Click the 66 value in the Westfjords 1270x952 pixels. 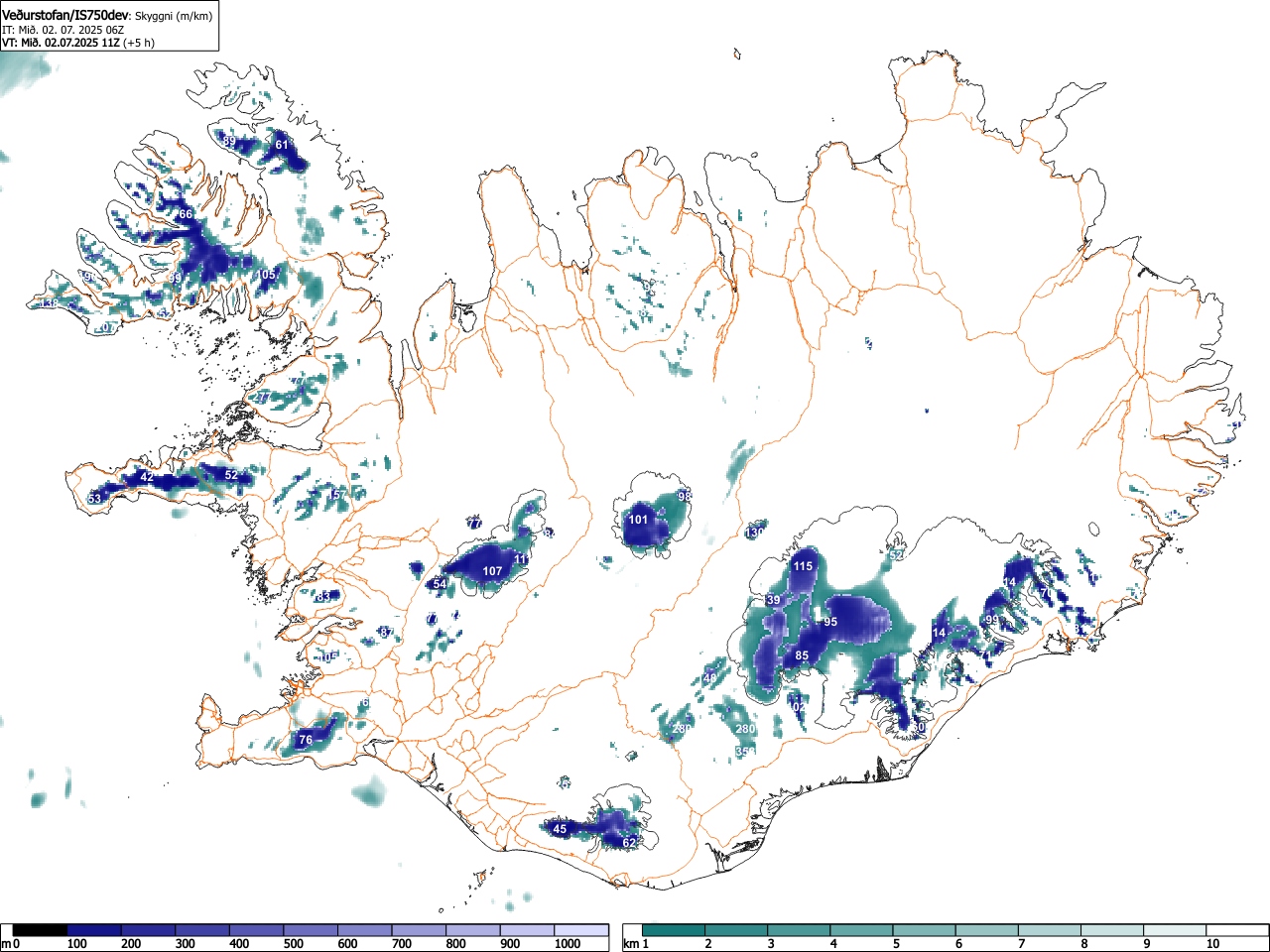tap(186, 214)
